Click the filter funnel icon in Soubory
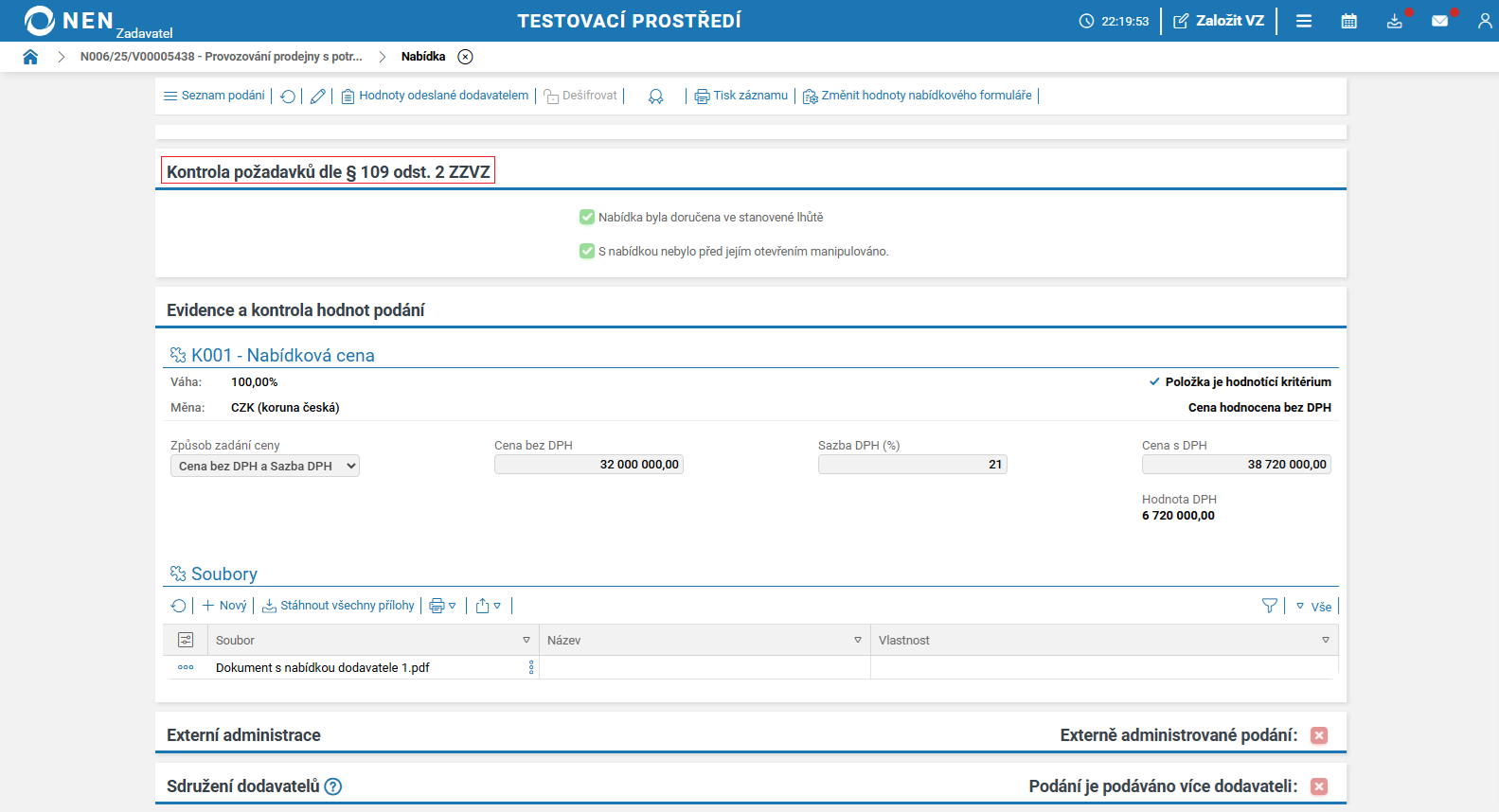The width and height of the screenshot is (1499, 812). coord(1270,606)
